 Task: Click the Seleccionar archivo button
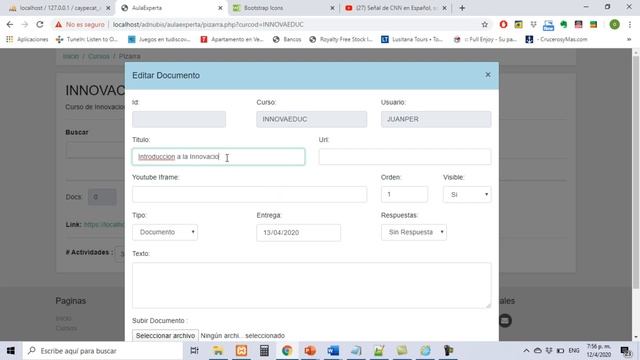pyautogui.click(x=165, y=335)
